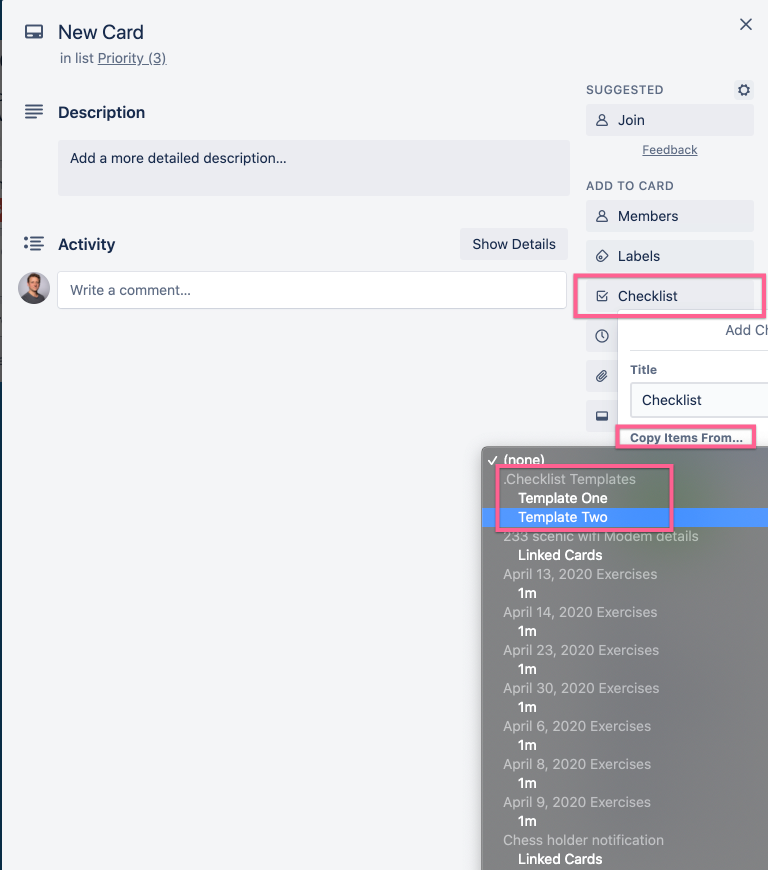The height and width of the screenshot is (870, 768).
Task: Click the card icon next to New Card title
Action: point(34,32)
